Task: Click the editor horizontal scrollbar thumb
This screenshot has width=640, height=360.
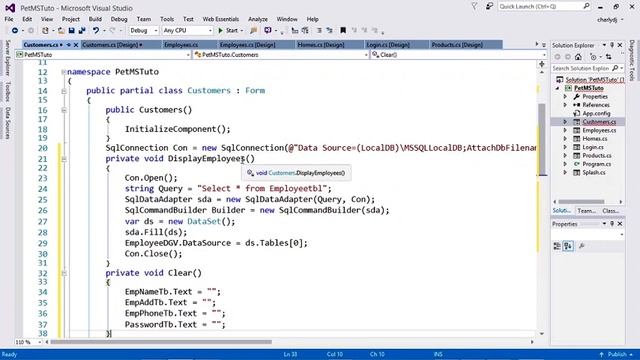Action: 161,342
